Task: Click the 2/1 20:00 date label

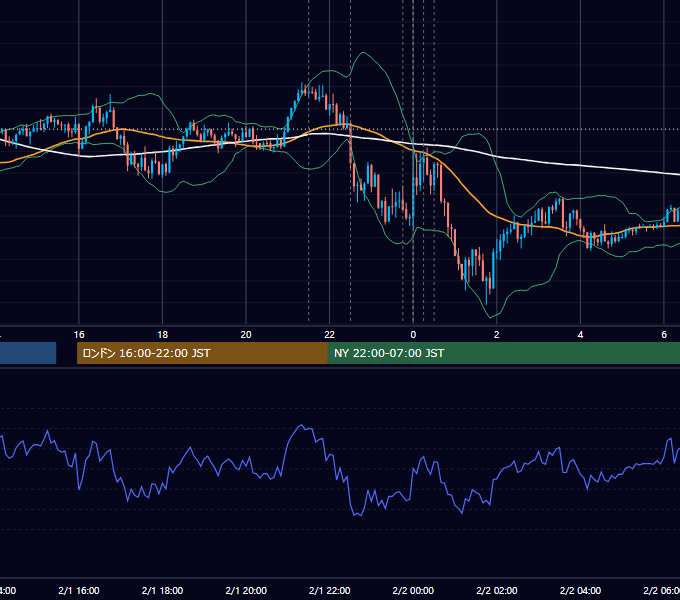Action: pyautogui.click(x=246, y=591)
